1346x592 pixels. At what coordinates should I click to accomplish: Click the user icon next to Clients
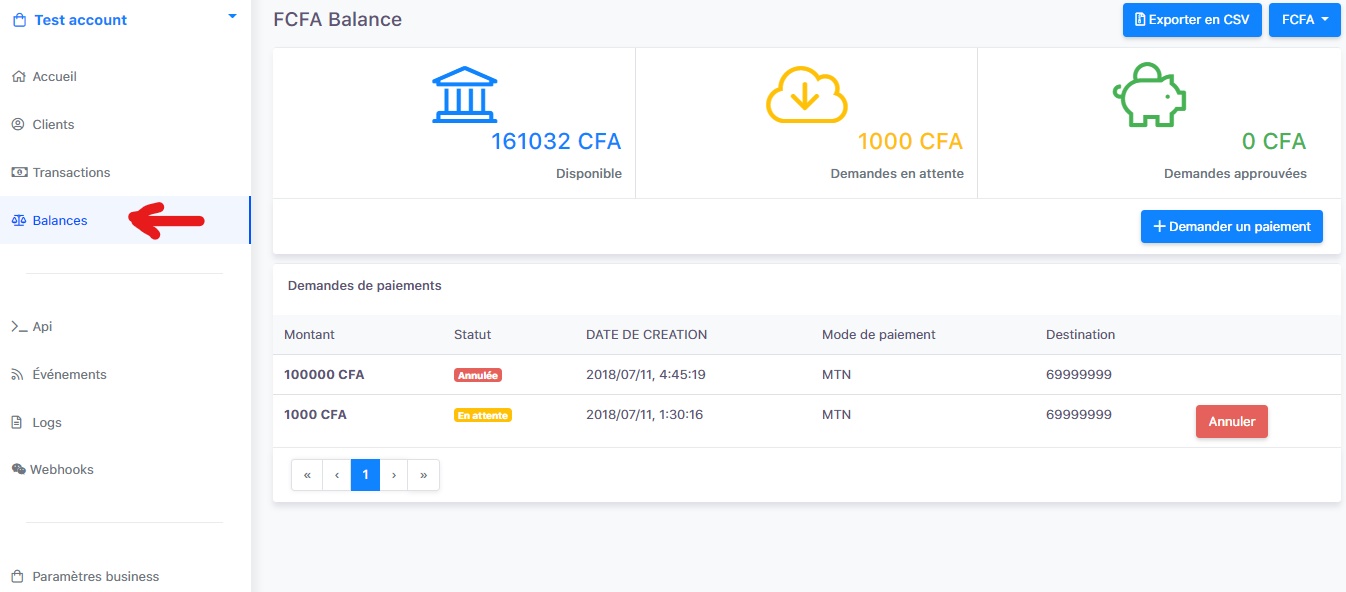tap(18, 125)
